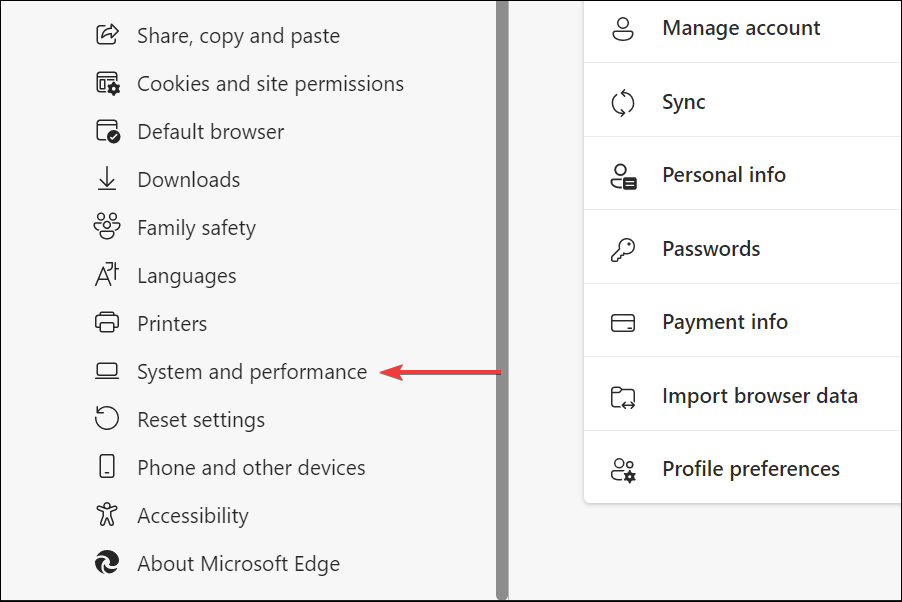Open the Languages settings page
This screenshot has height=602, width=902.
coord(186,276)
